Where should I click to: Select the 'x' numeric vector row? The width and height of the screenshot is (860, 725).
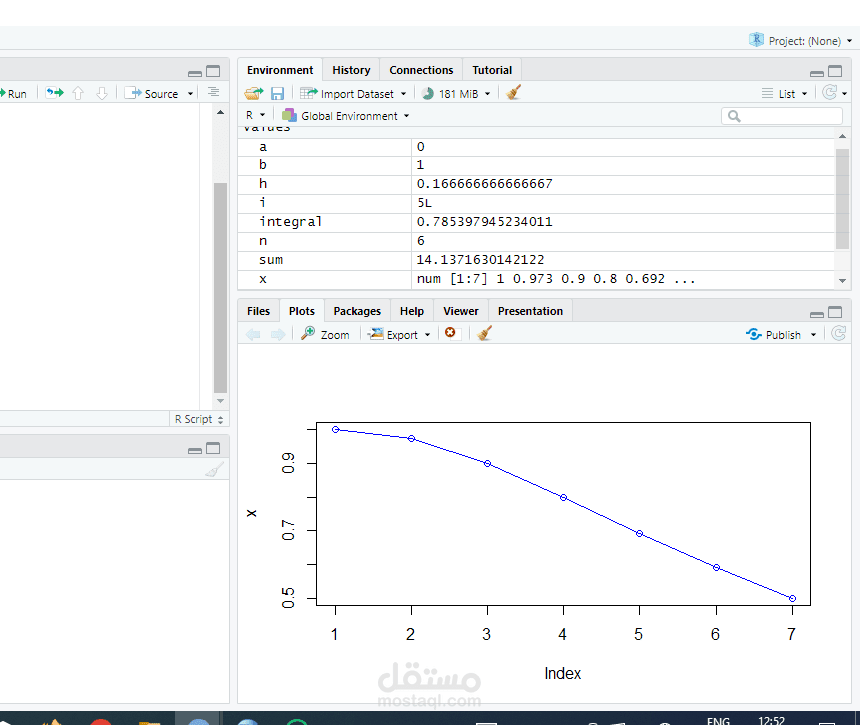pos(536,279)
